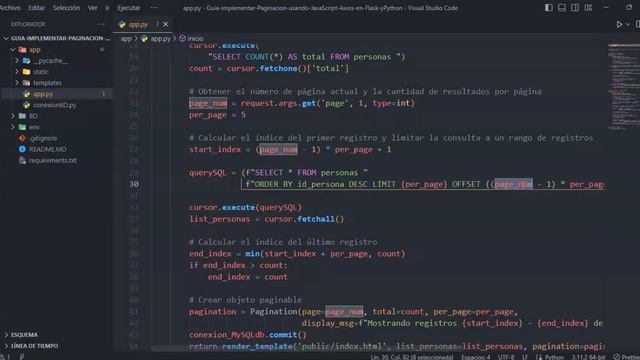Click 'list_personas = cursor.fetchall()' line
640x360 pixels.
click(x=267, y=219)
